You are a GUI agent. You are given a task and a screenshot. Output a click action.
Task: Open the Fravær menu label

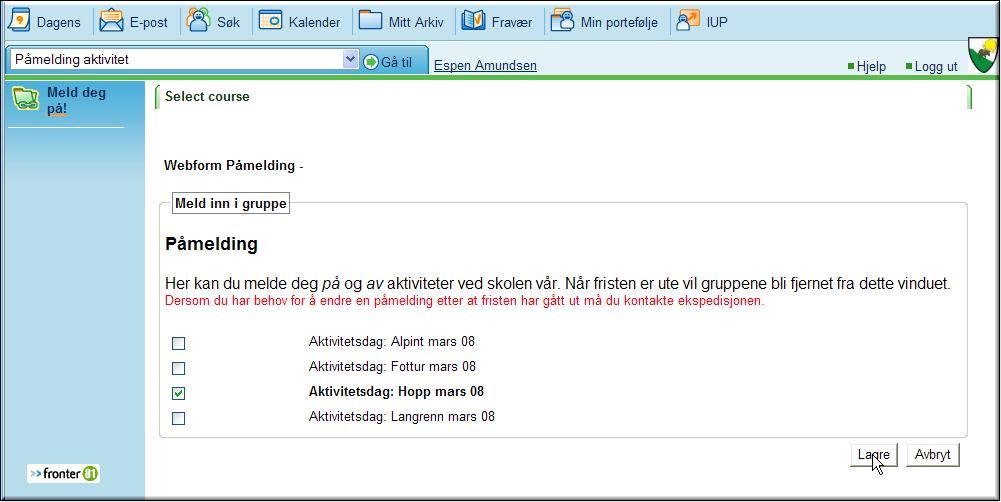512,22
